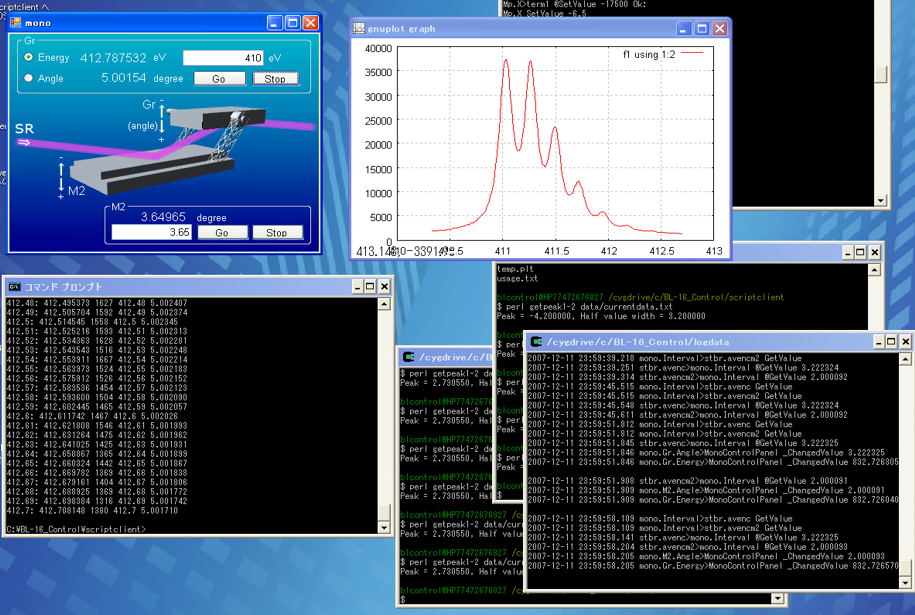Maximize the logdata terminal window

[891, 342]
